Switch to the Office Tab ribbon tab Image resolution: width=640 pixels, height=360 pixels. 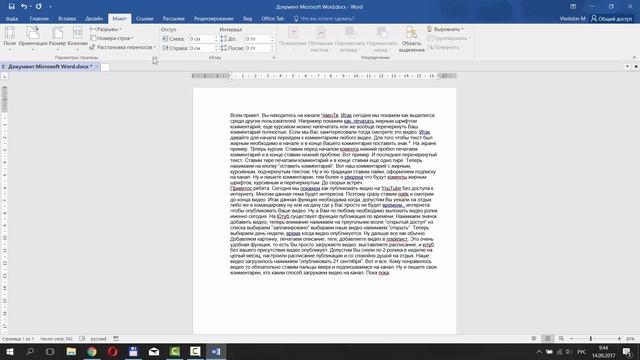273,19
